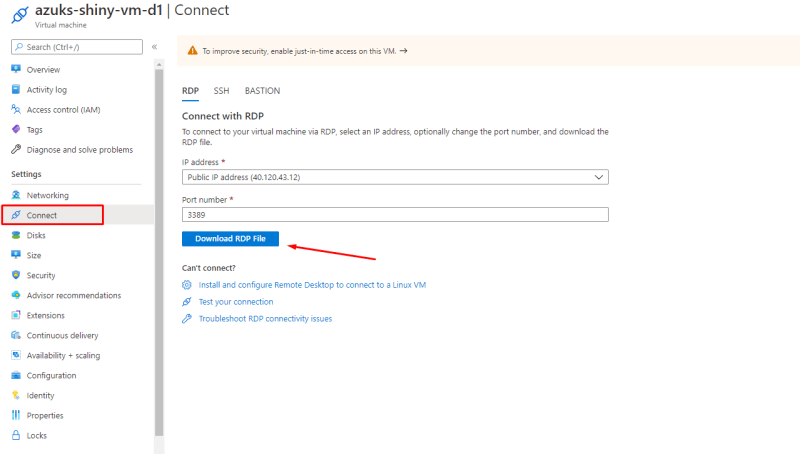This screenshot has width=800, height=454.
Task: Open Networking settings page
Action: (47, 195)
